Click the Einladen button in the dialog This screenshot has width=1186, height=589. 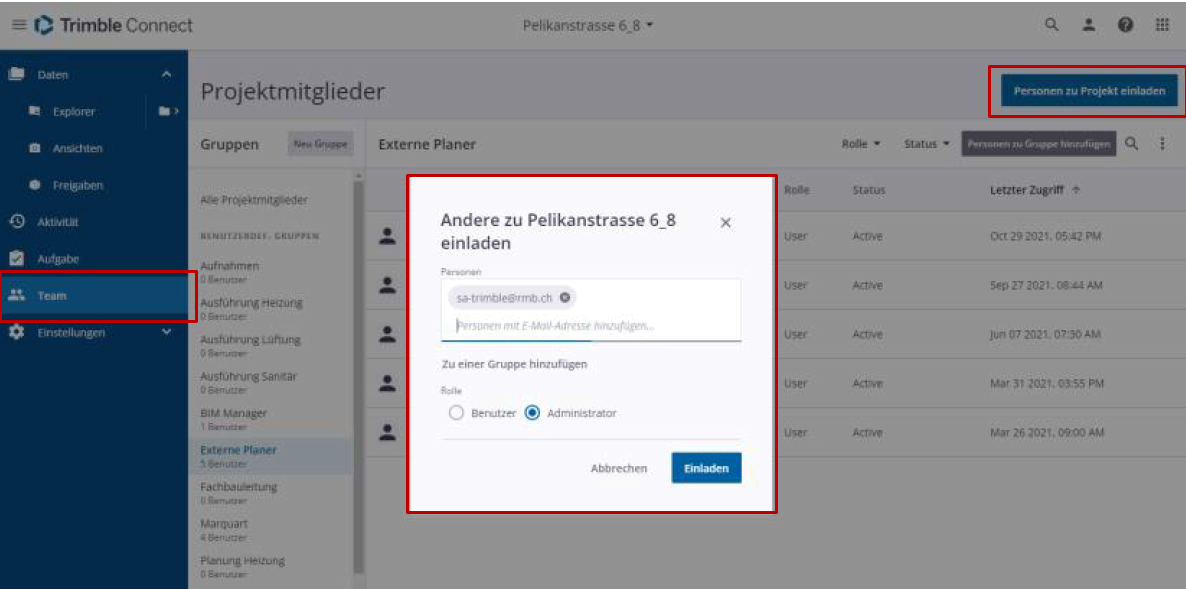click(705, 468)
